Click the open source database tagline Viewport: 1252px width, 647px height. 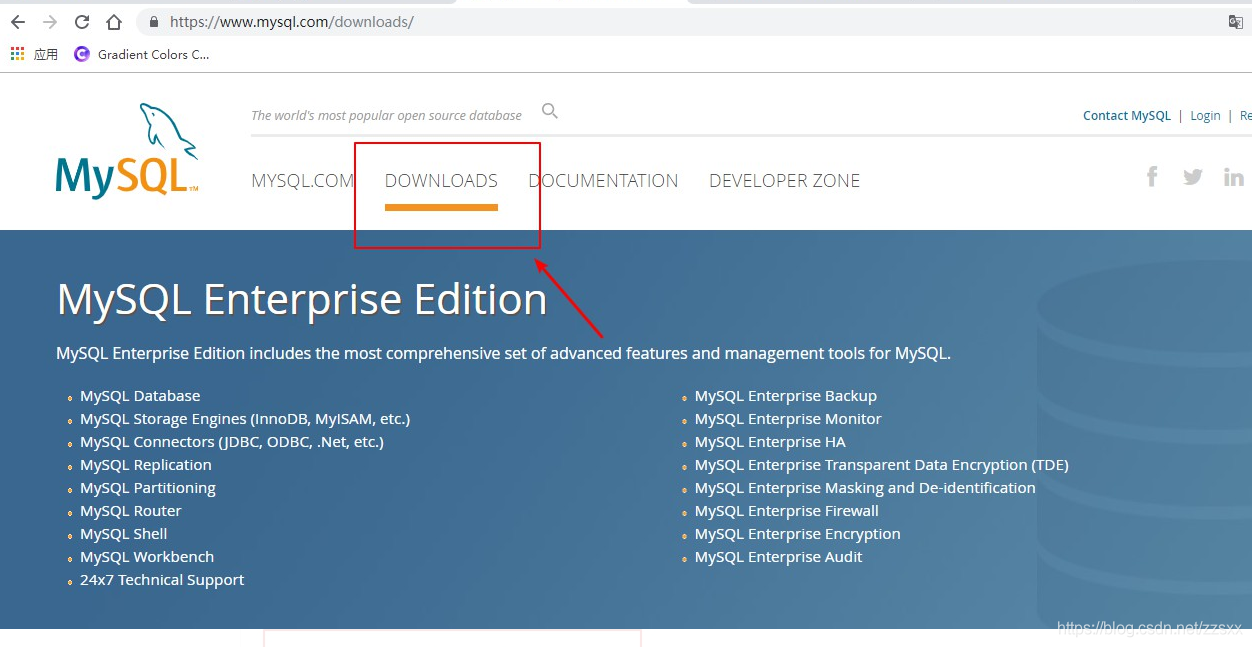coord(386,116)
